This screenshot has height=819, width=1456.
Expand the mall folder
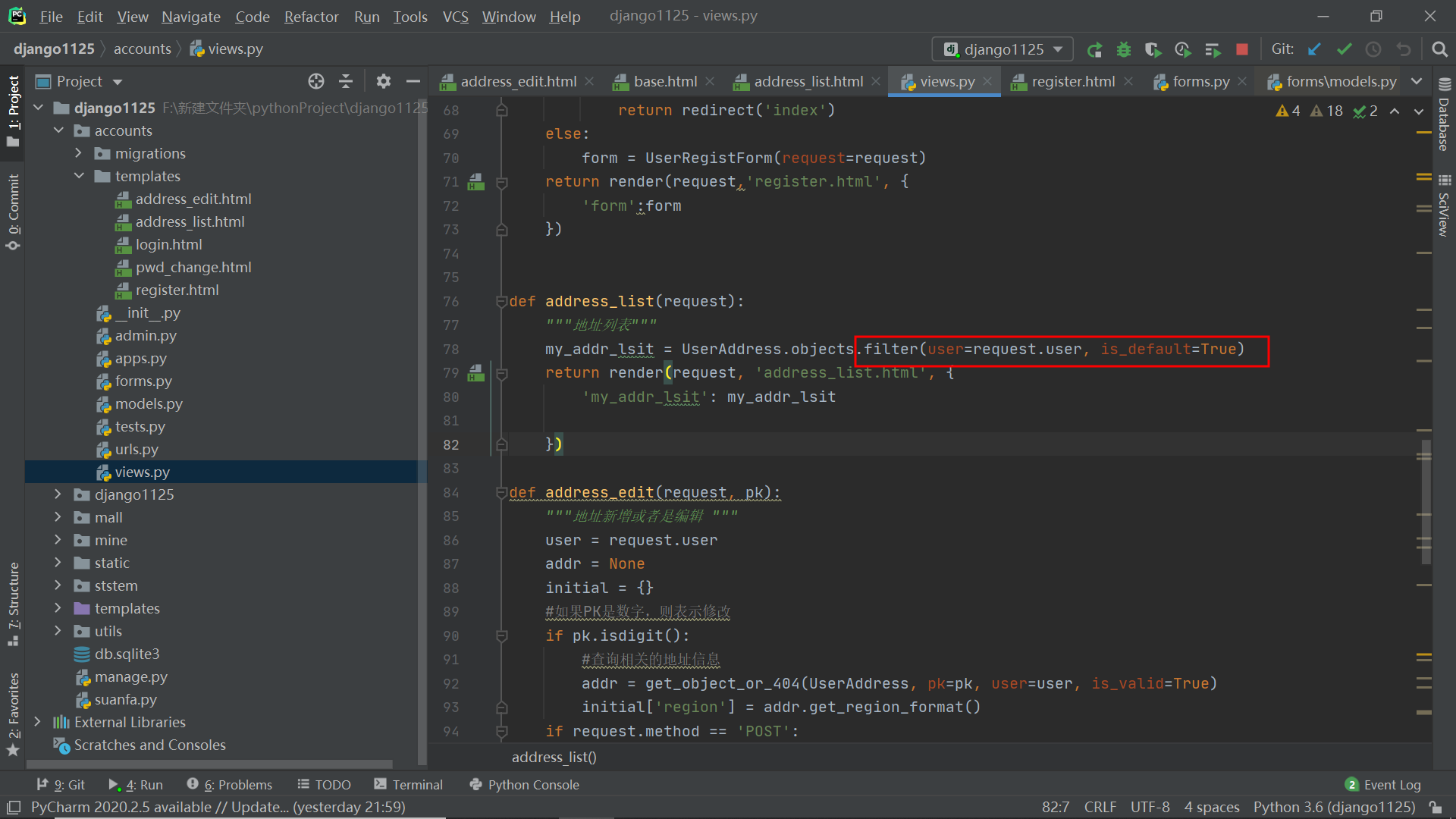pos(58,517)
